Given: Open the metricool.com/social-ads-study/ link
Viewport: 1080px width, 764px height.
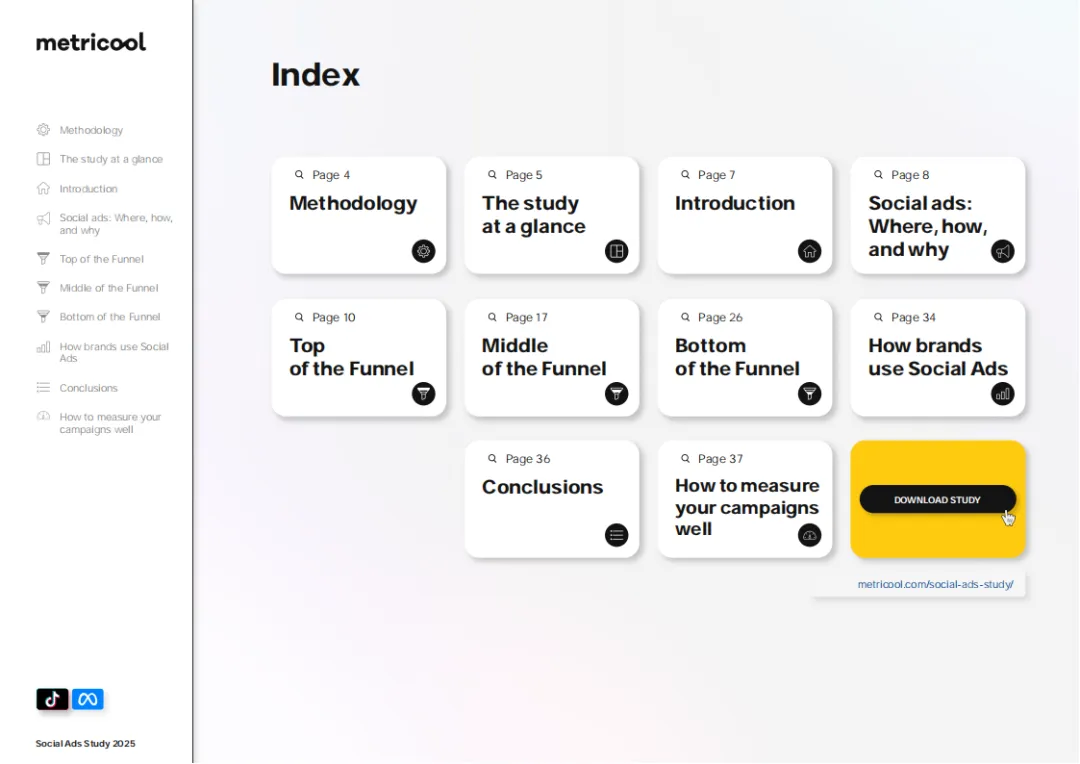Looking at the screenshot, I should [935, 584].
